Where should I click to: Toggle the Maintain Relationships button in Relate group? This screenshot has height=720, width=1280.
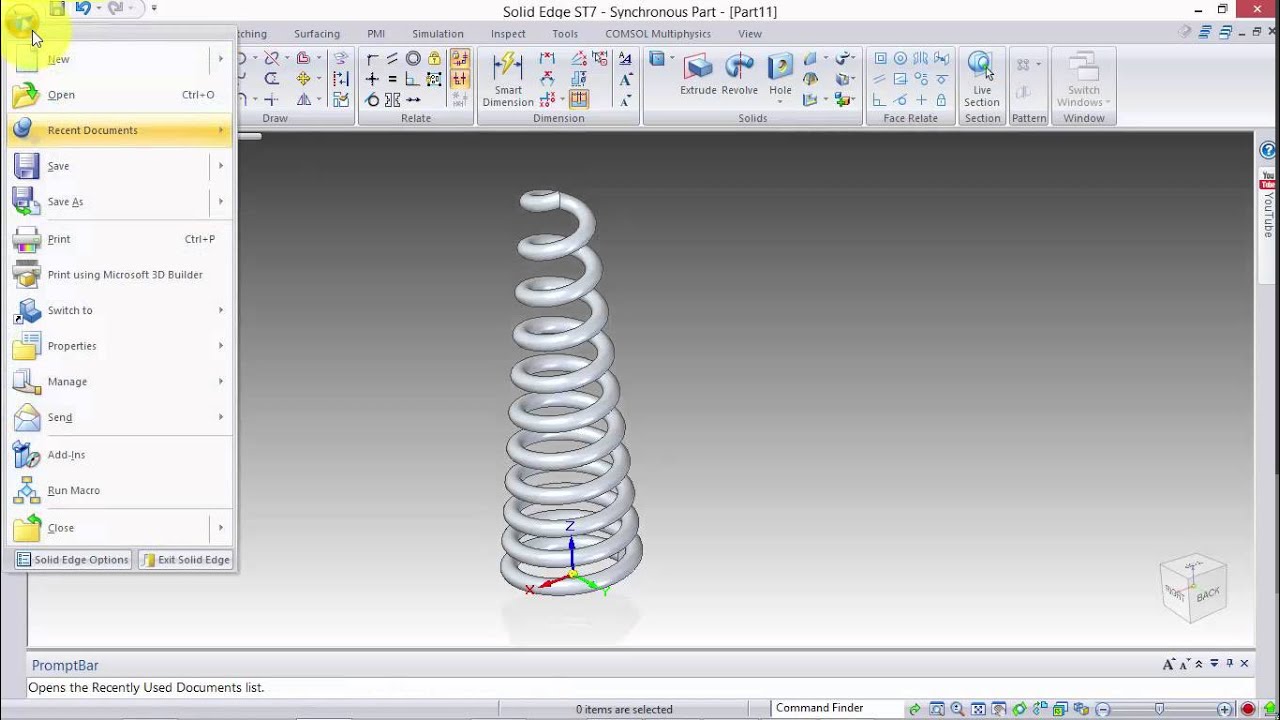tap(460, 58)
